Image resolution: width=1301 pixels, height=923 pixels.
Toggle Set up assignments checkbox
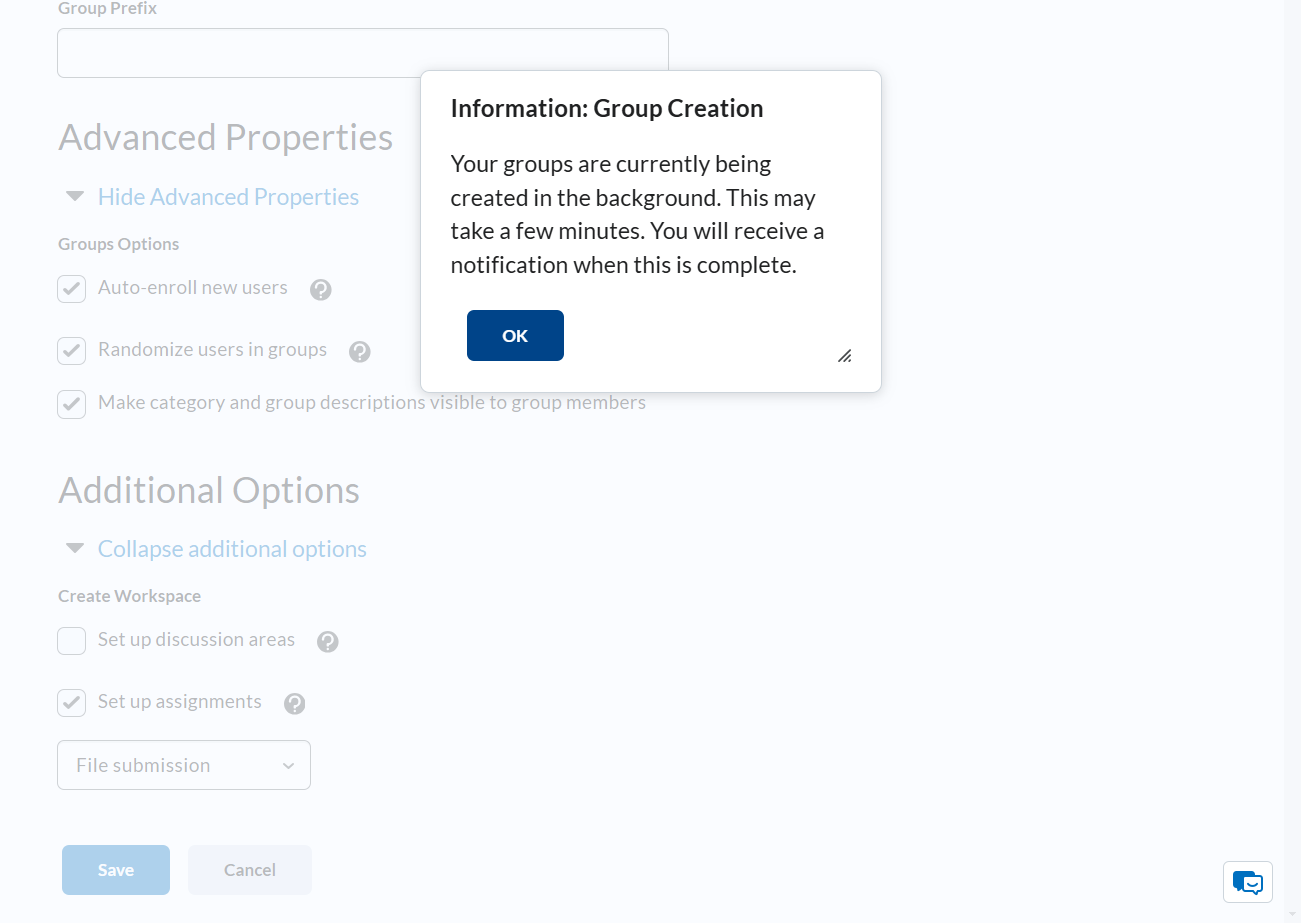point(71,703)
